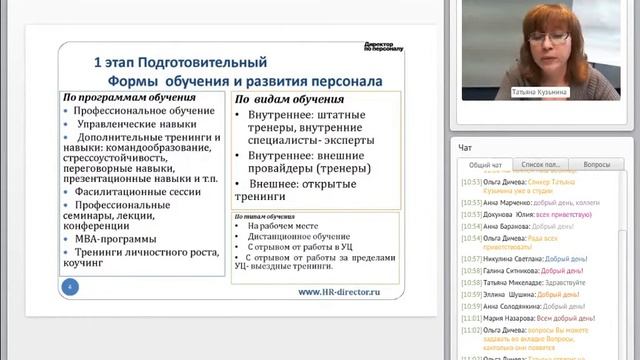640x360 pixels.
Task: Click the Татьяна Кузьмина name label
Action: (x=539, y=92)
